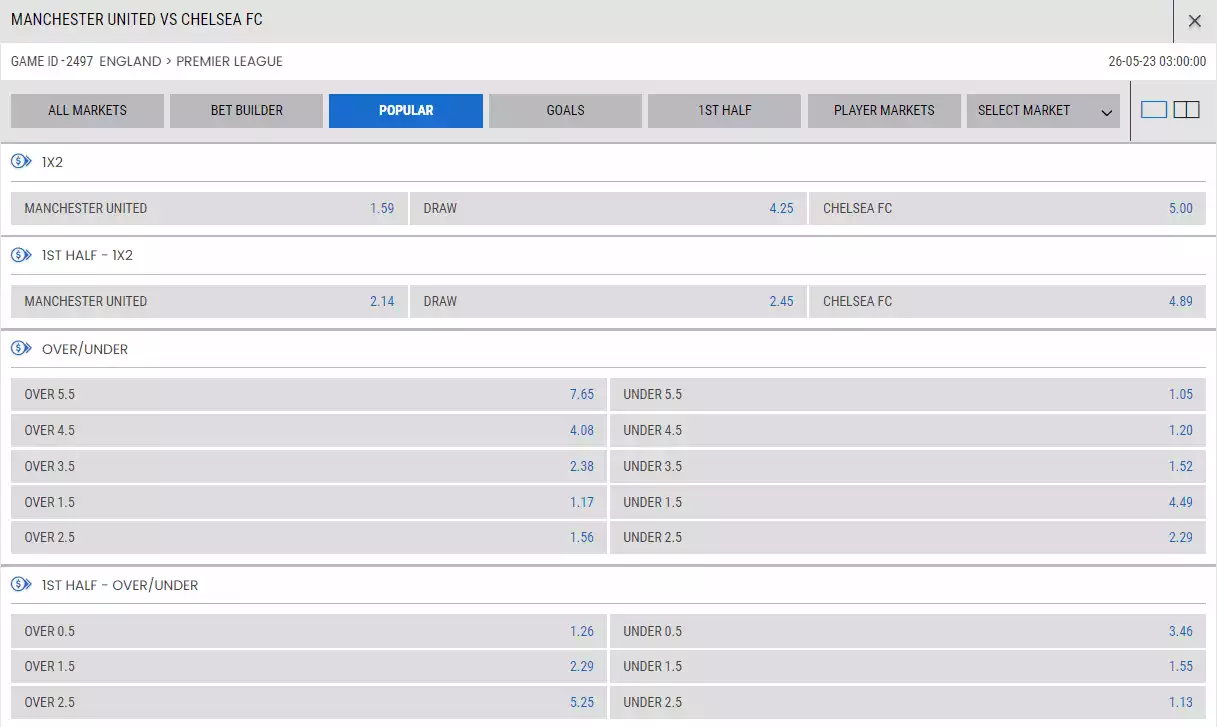1217x727 pixels.
Task: Add OVER 5.5 at 7.65
Action: coord(309,395)
